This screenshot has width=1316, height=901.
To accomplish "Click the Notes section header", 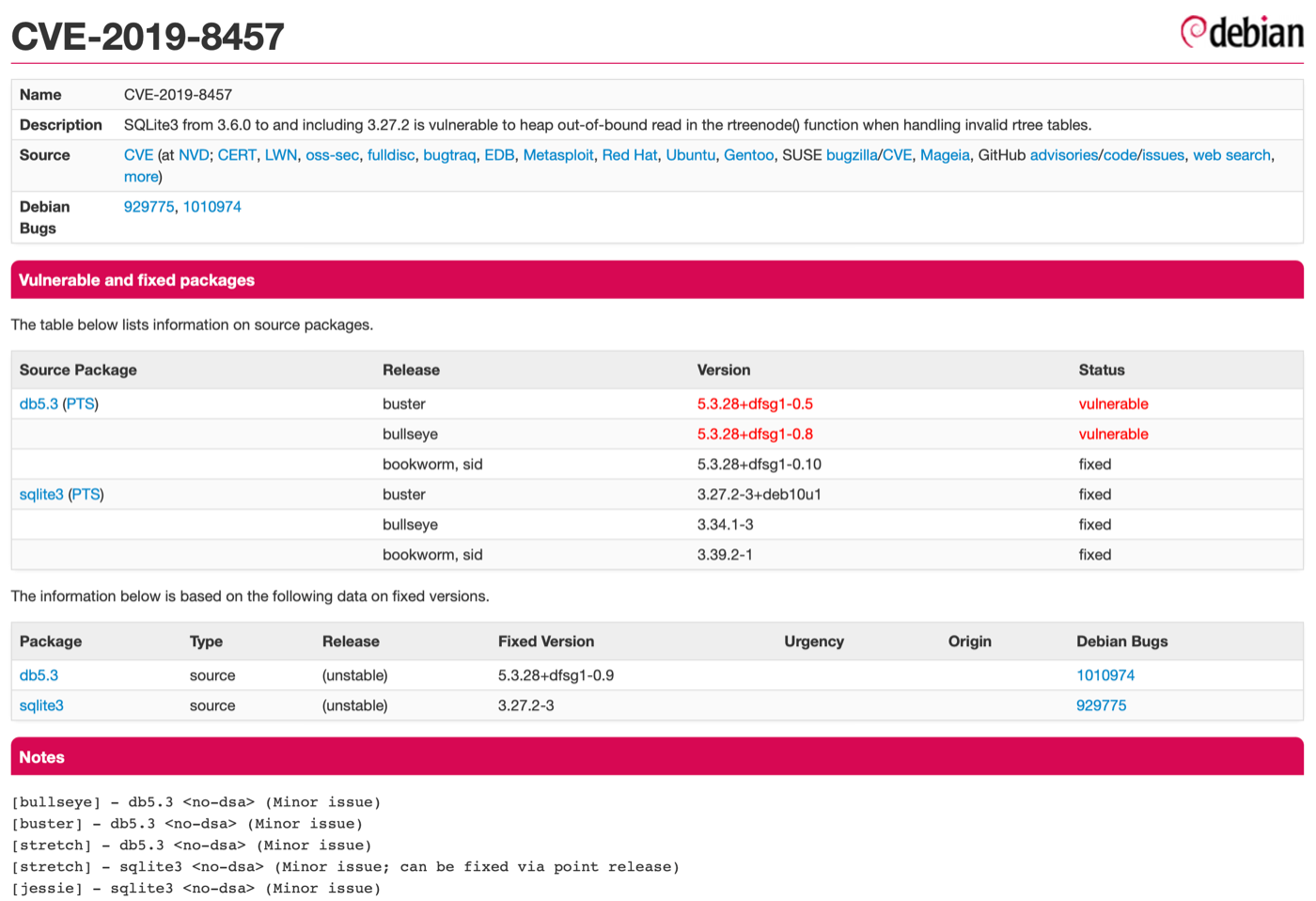I will pos(657,757).
